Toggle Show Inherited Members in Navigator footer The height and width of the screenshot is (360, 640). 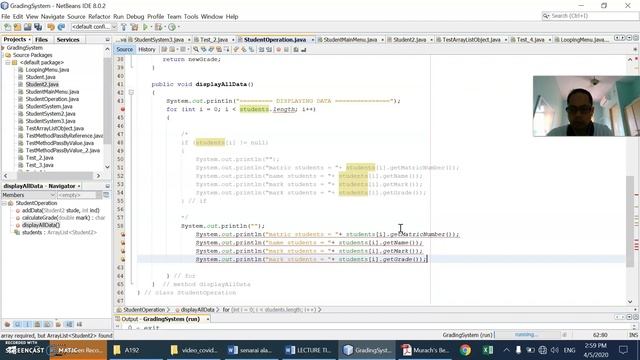[x=7, y=324]
